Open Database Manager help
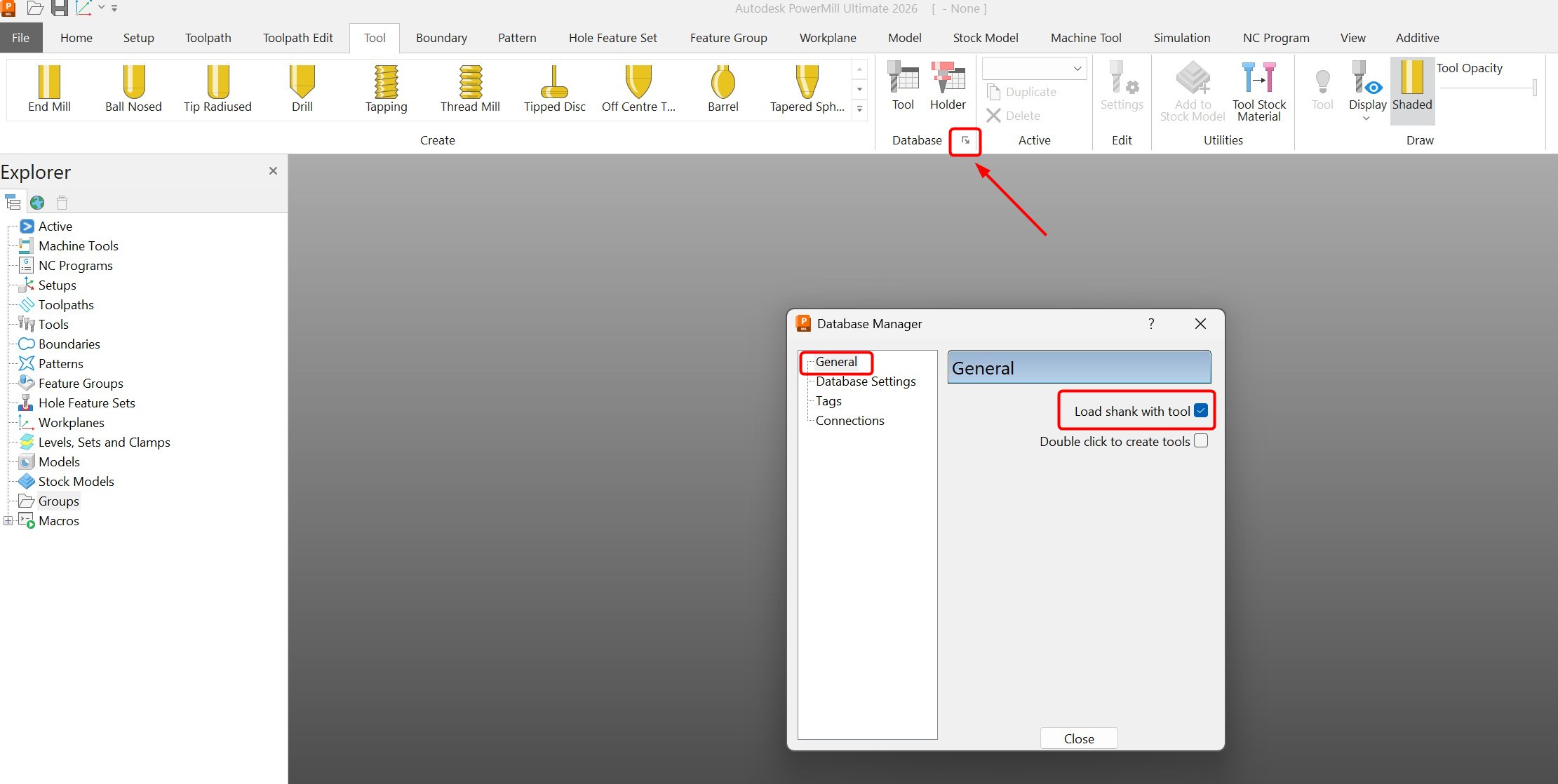Screen dimensions: 1558x784 1151,323
